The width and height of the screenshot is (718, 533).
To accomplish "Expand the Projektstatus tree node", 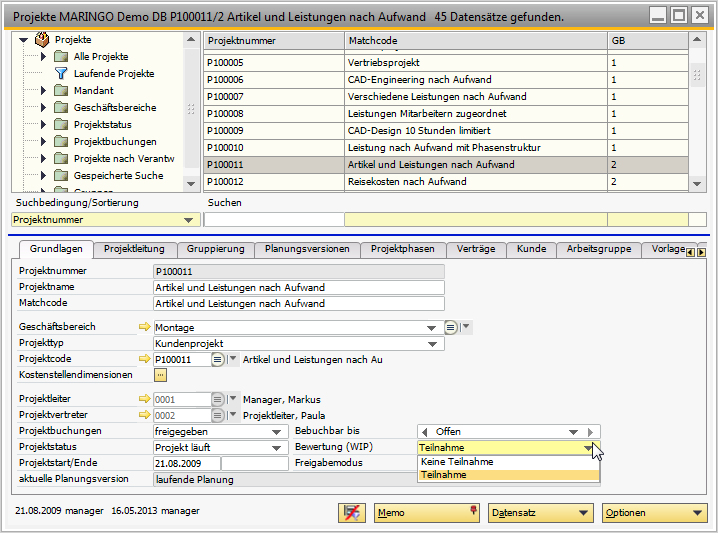I will point(44,125).
